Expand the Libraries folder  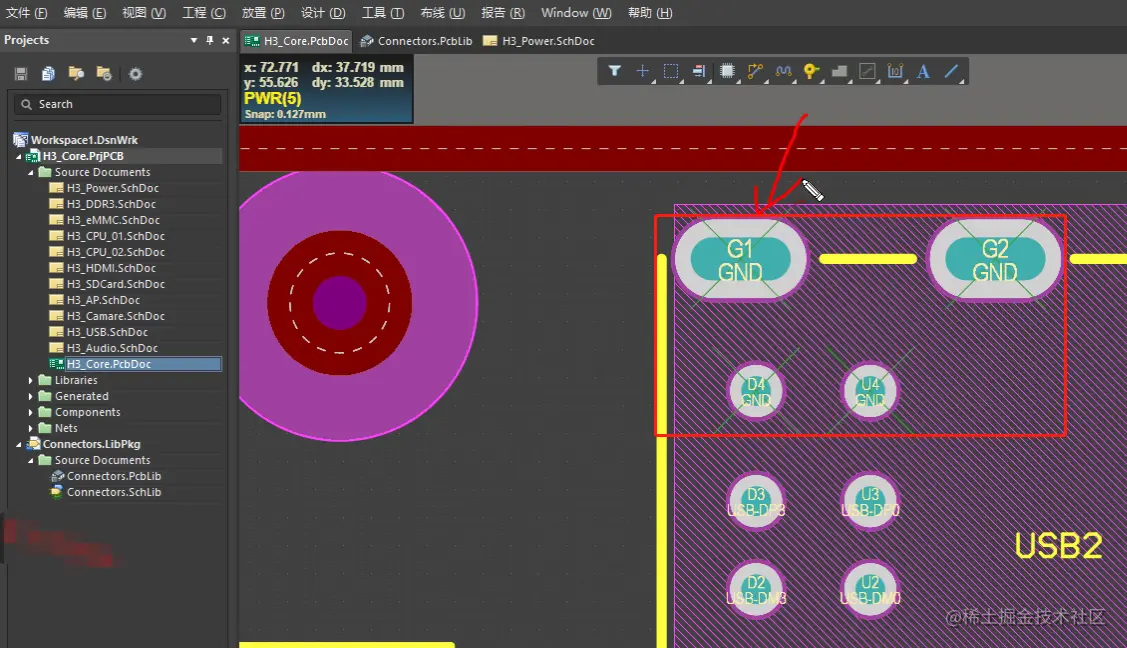[31, 380]
